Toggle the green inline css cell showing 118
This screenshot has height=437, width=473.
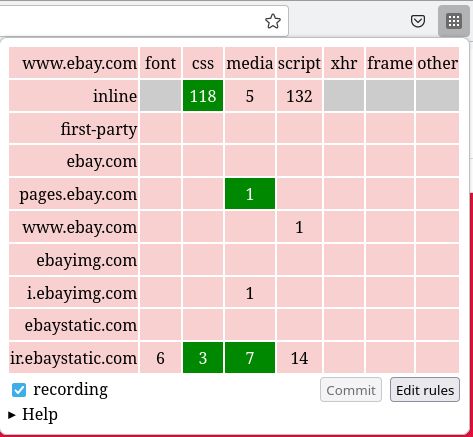point(203,96)
